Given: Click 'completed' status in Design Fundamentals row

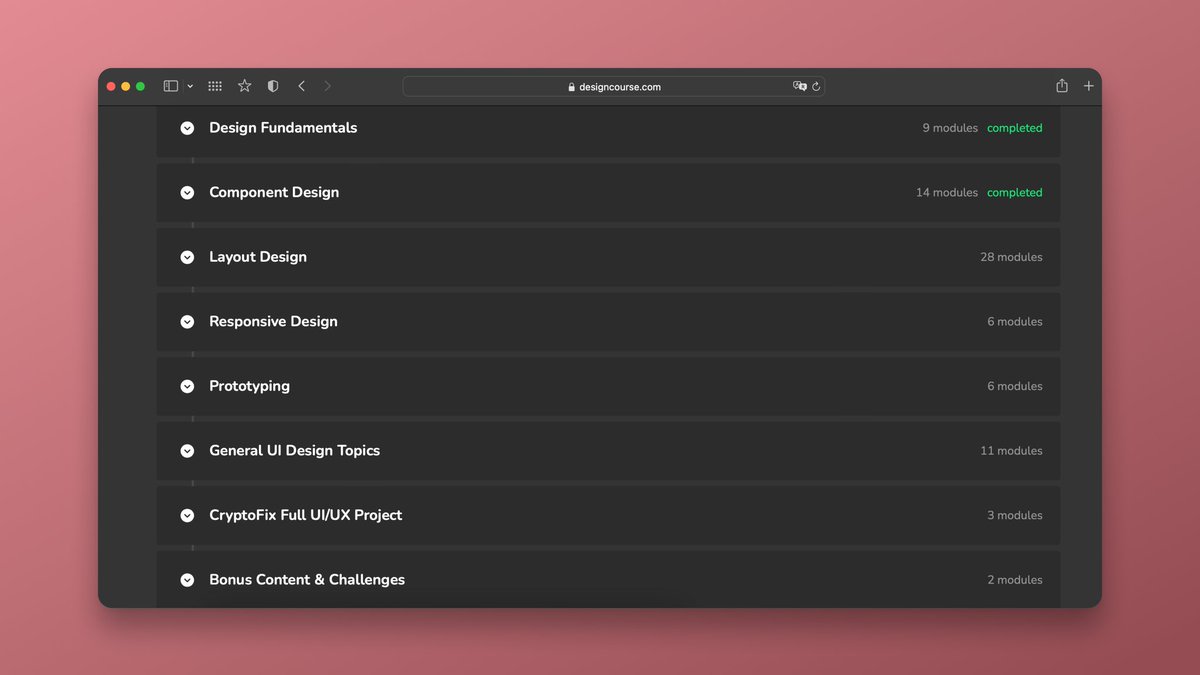Looking at the screenshot, I should click(x=1015, y=128).
